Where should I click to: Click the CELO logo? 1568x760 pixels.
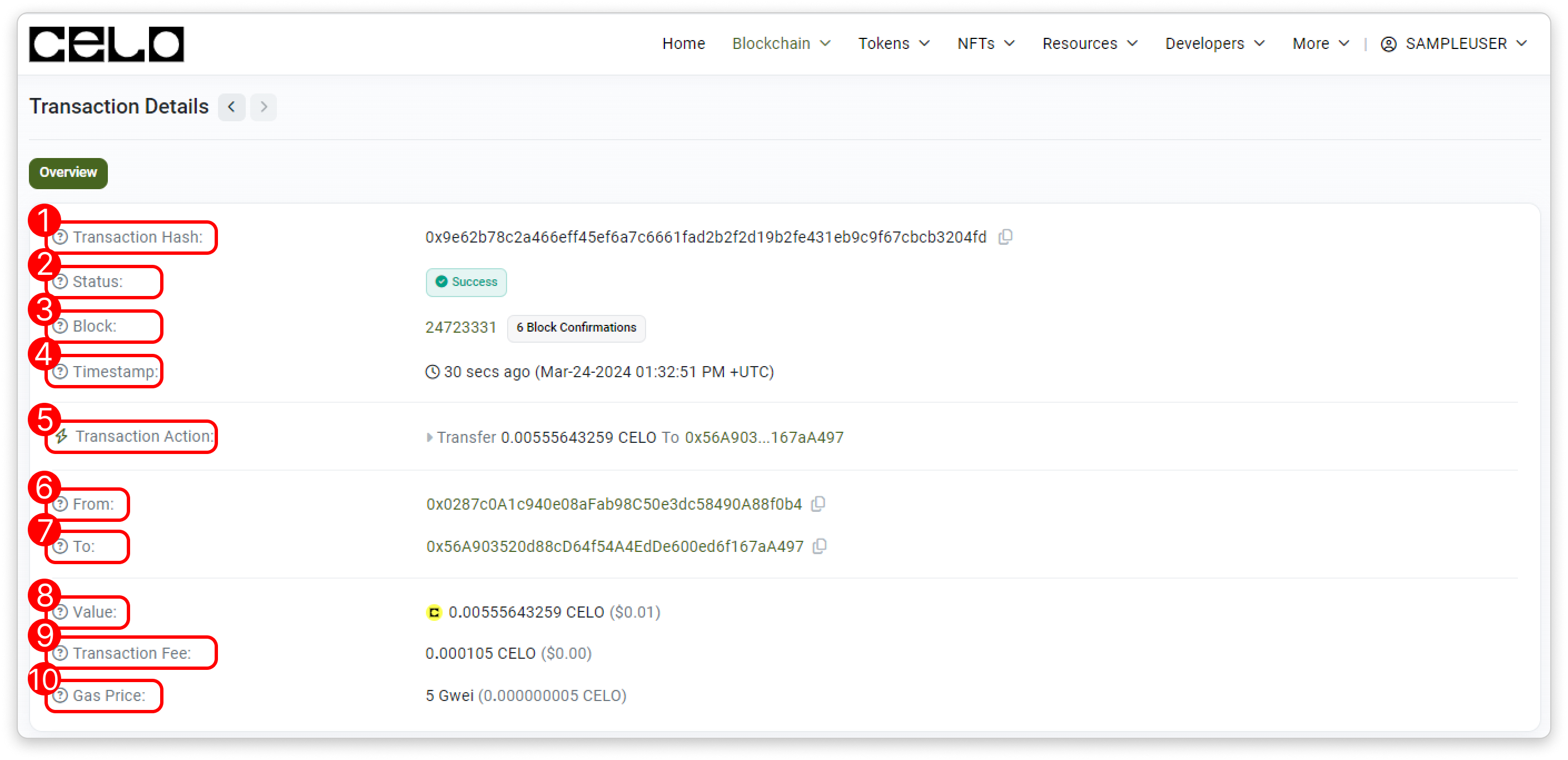point(107,44)
